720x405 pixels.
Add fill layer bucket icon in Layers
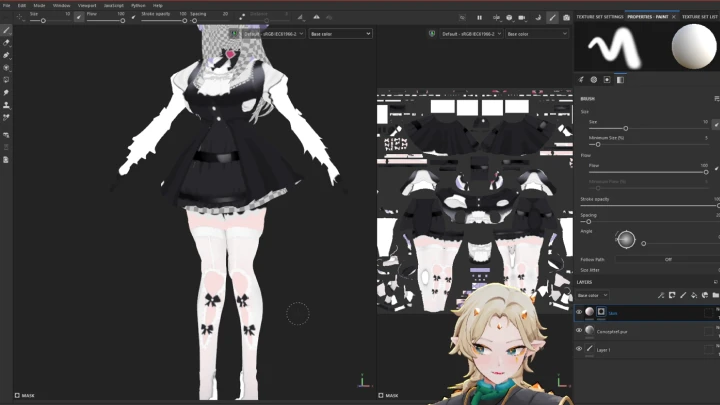click(x=694, y=295)
